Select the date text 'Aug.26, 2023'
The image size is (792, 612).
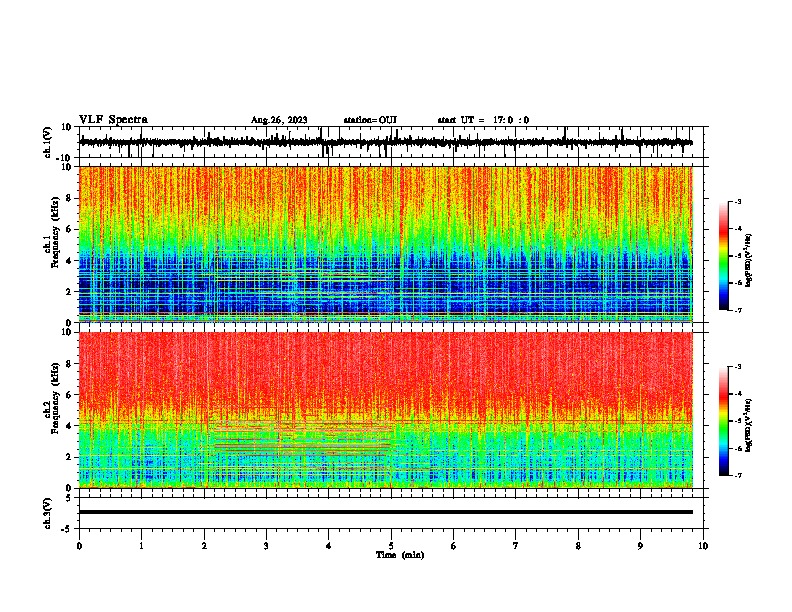coord(279,120)
